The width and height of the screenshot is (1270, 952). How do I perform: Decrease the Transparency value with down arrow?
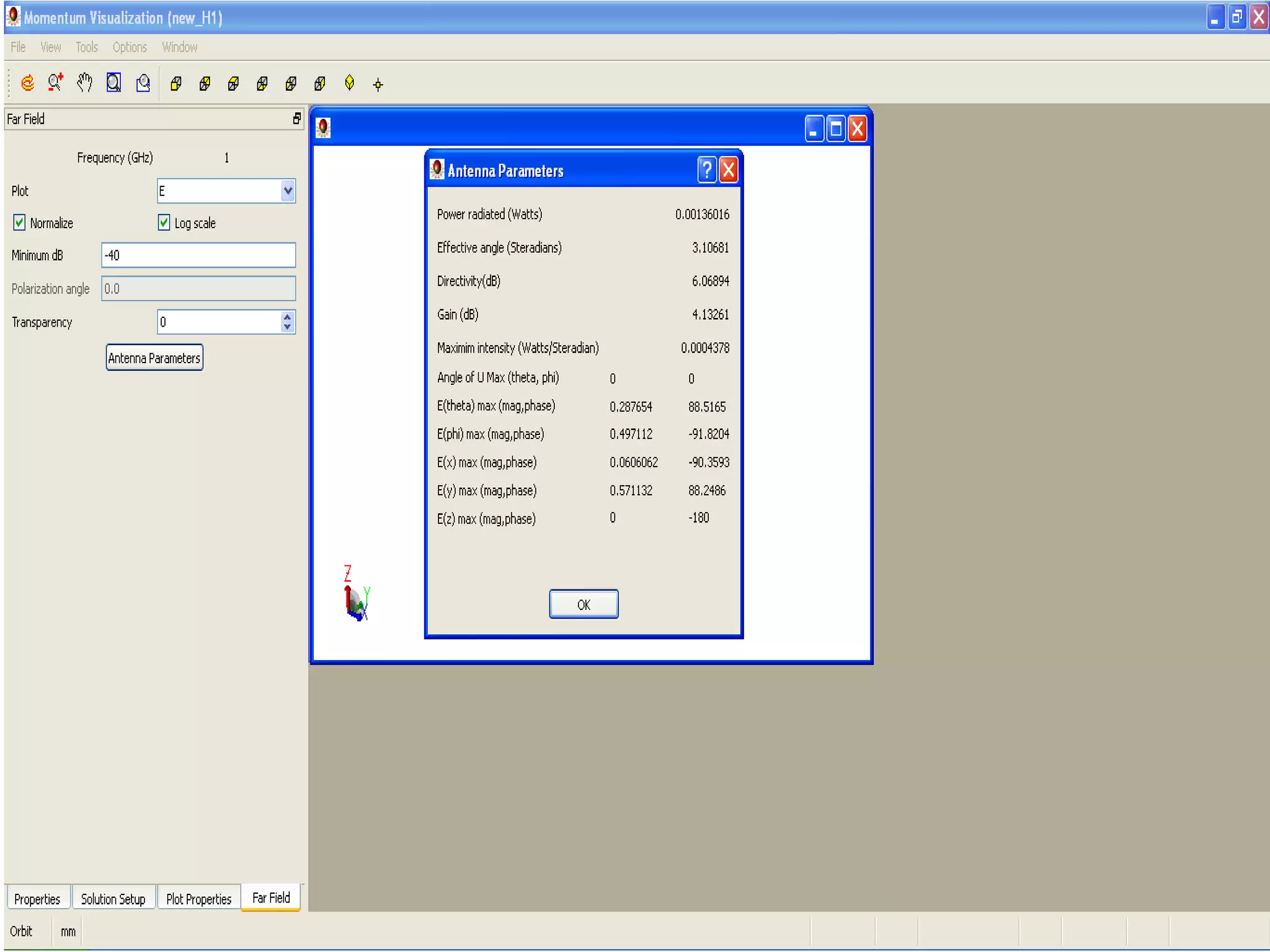pyautogui.click(x=287, y=327)
